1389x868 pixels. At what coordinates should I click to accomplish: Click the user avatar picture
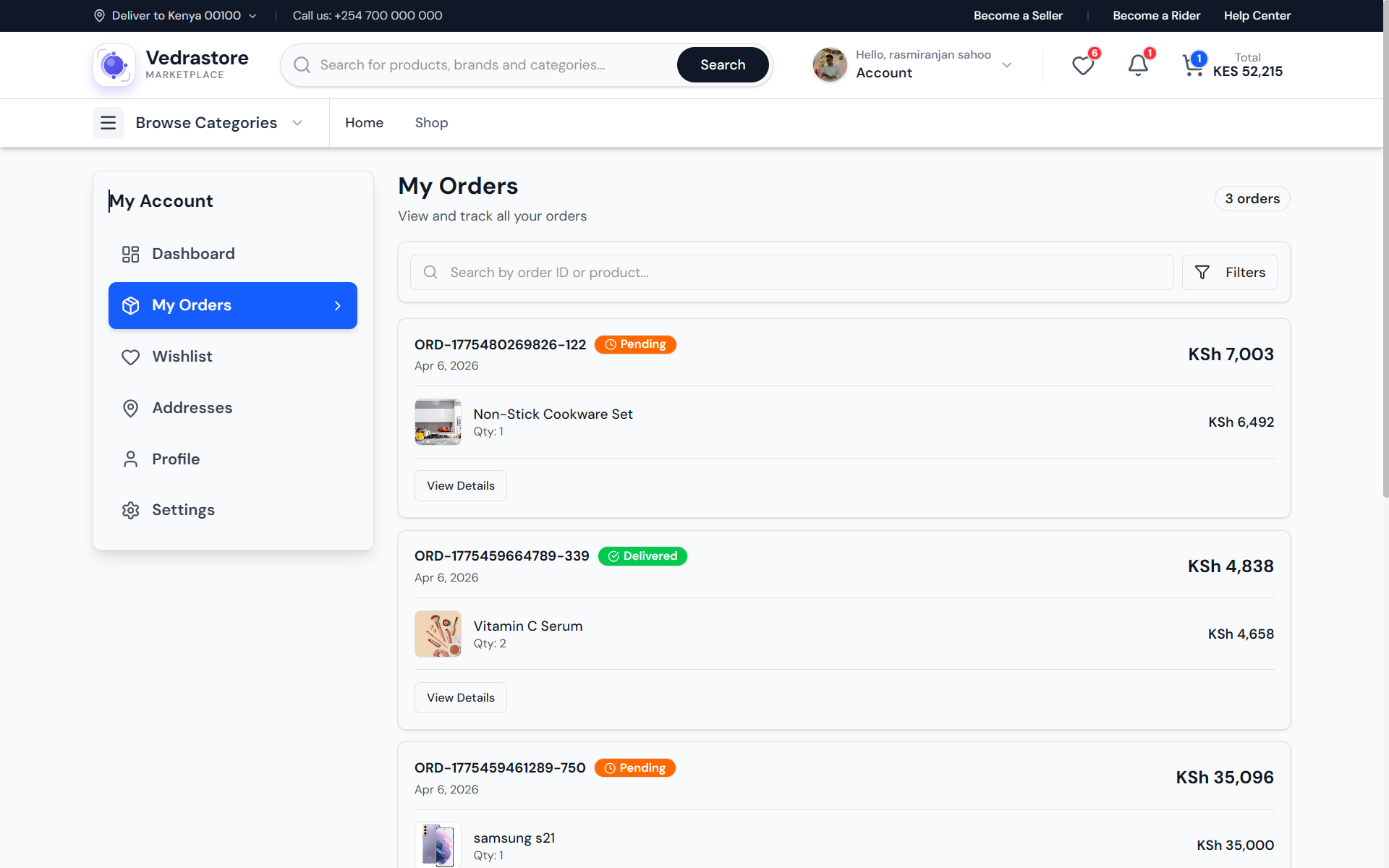pyautogui.click(x=830, y=65)
